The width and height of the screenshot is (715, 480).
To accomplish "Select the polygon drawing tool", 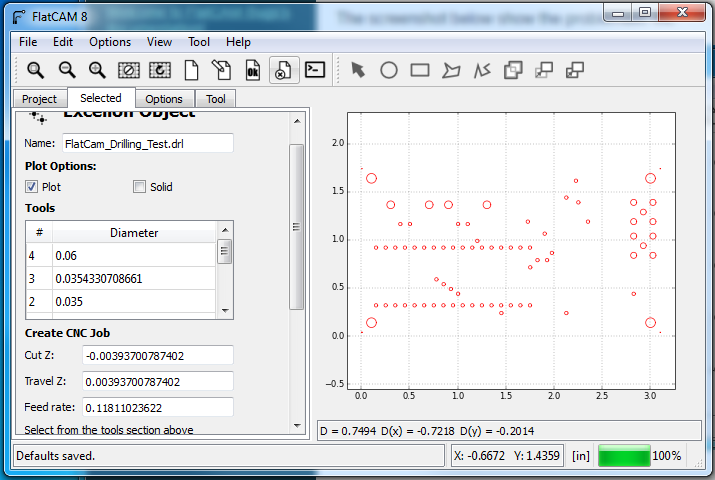I will (x=452, y=70).
